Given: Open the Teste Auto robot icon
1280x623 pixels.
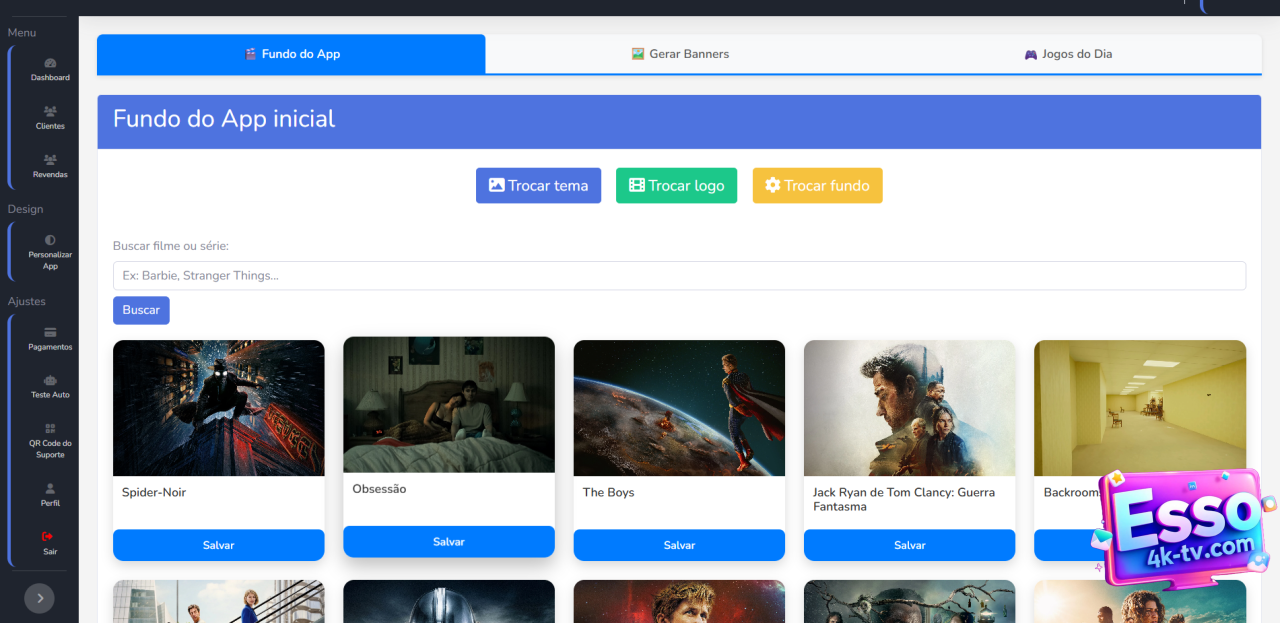Looking at the screenshot, I should coord(50,380).
